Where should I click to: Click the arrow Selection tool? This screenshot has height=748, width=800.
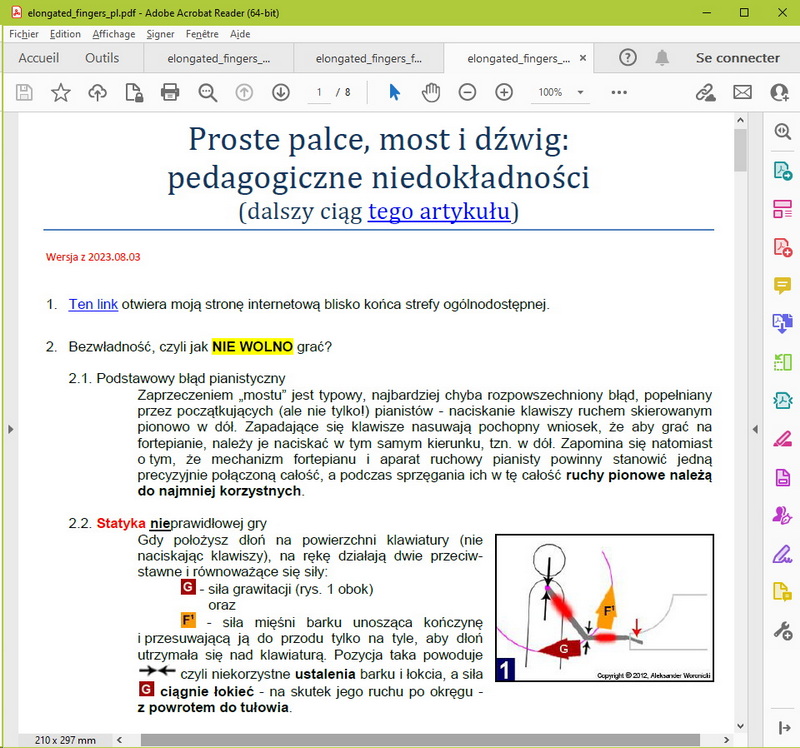[394, 92]
